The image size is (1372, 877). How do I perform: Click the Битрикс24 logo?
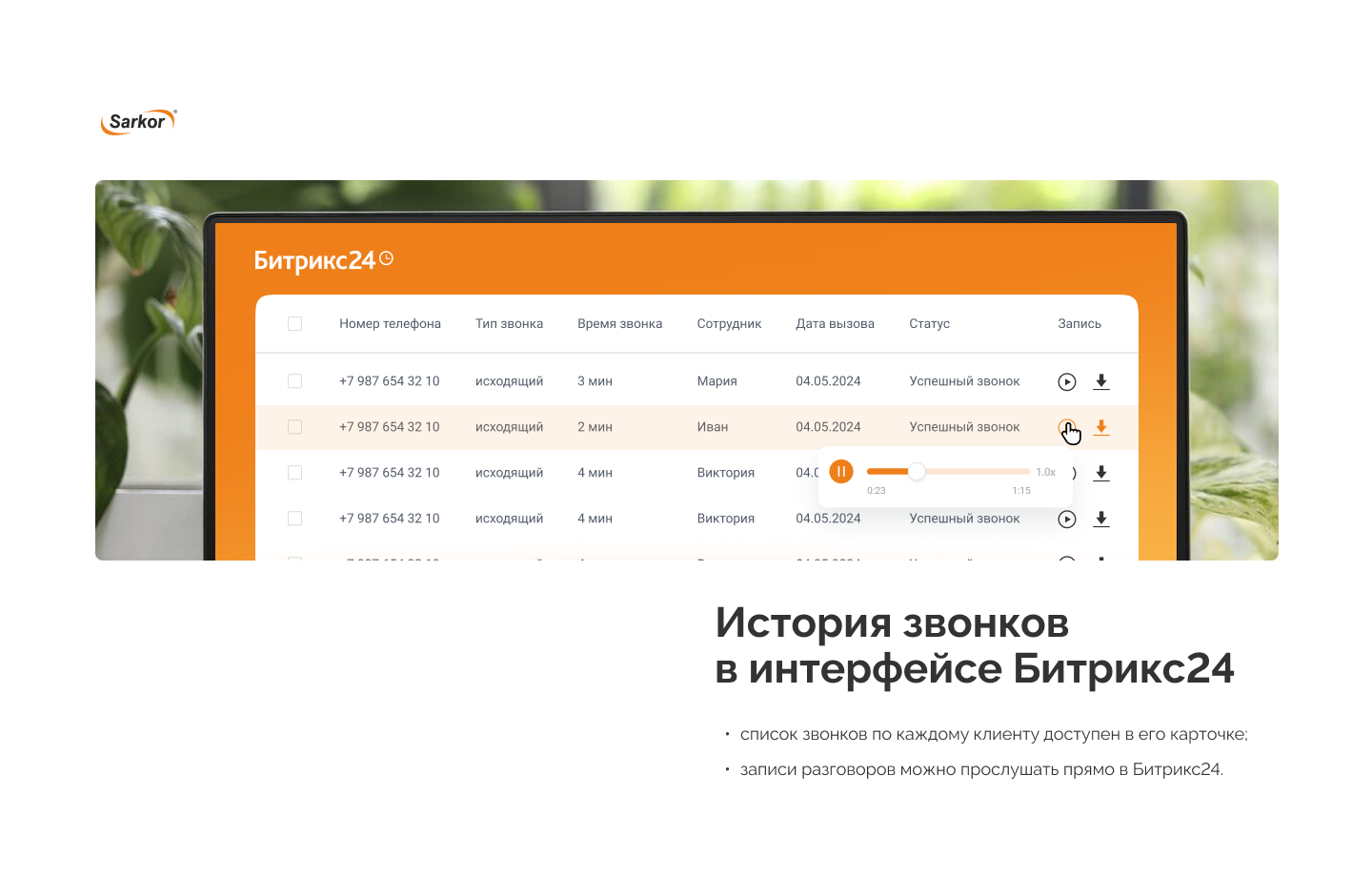click(x=314, y=260)
